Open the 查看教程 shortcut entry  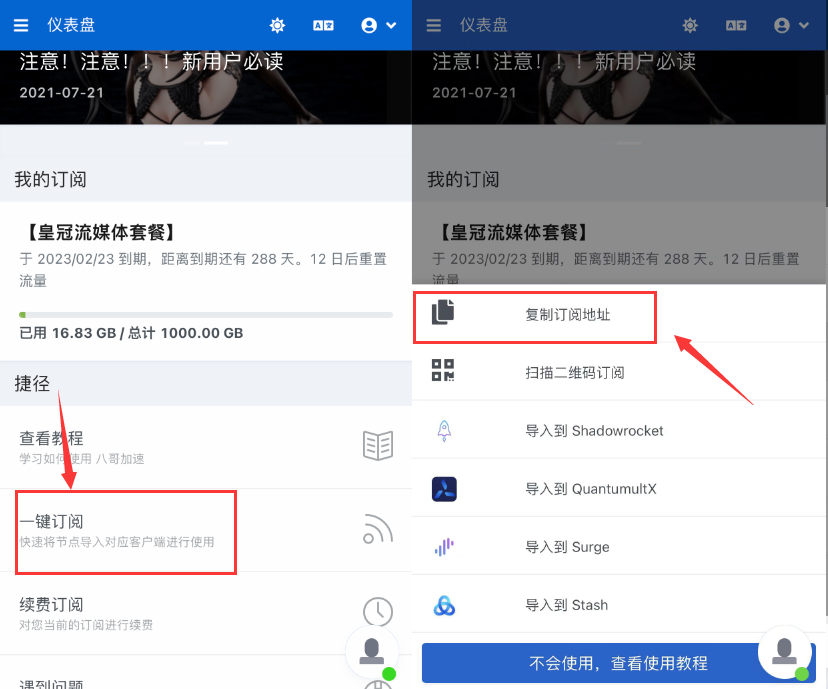206,447
